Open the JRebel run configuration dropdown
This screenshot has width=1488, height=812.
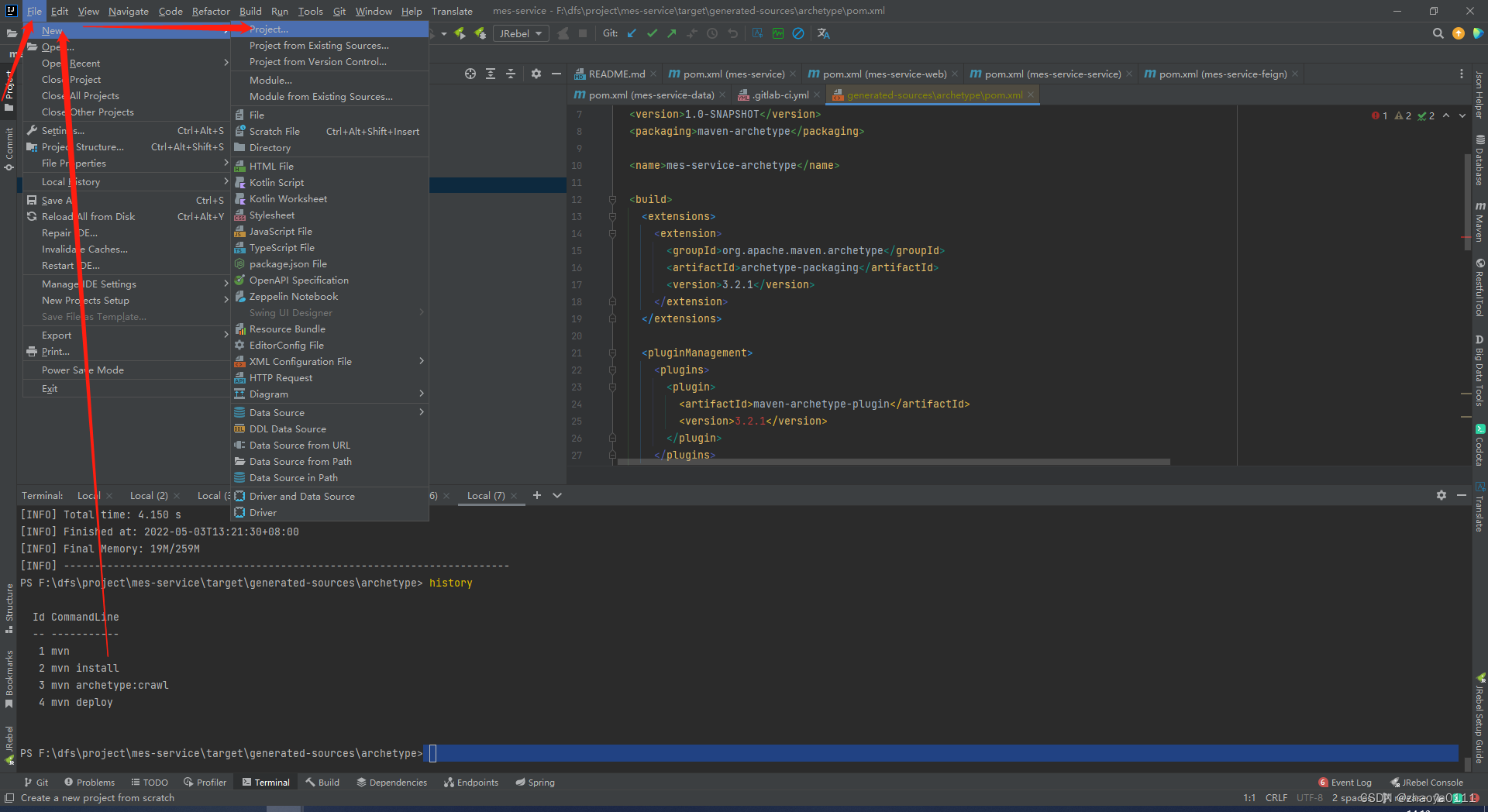pyautogui.click(x=521, y=33)
